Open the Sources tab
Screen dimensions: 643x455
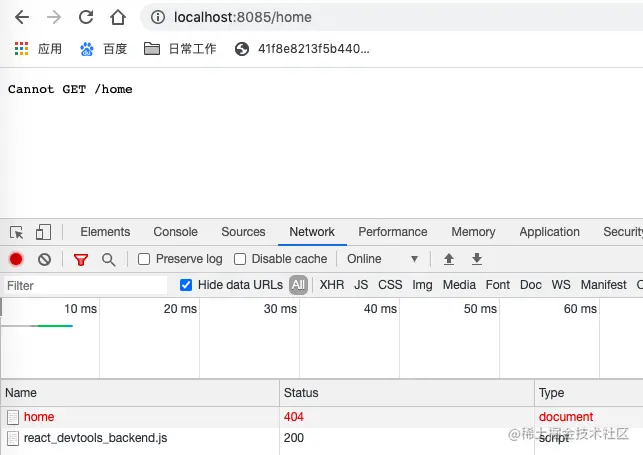tap(243, 232)
